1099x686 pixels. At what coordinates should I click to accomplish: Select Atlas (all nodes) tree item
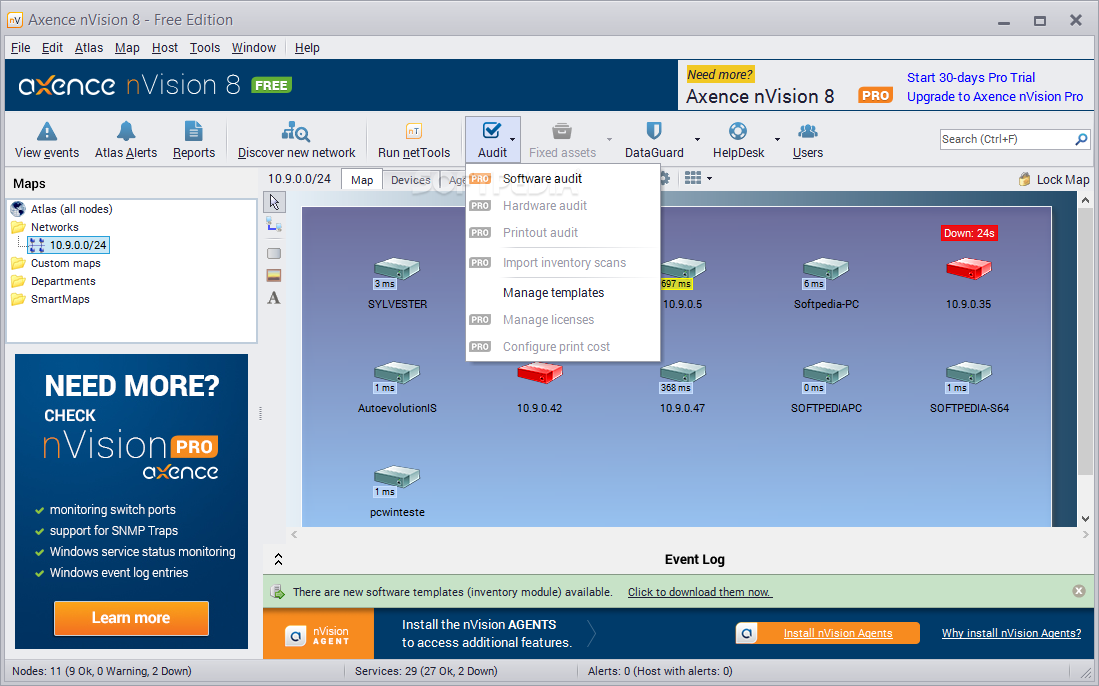click(71, 209)
